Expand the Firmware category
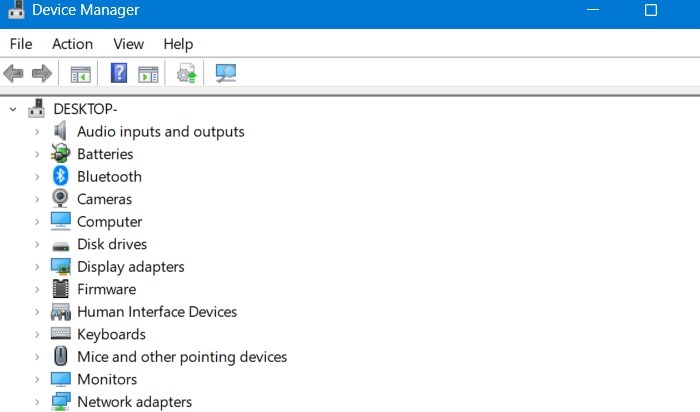700x412 pixels. click(x=37, y=289)
